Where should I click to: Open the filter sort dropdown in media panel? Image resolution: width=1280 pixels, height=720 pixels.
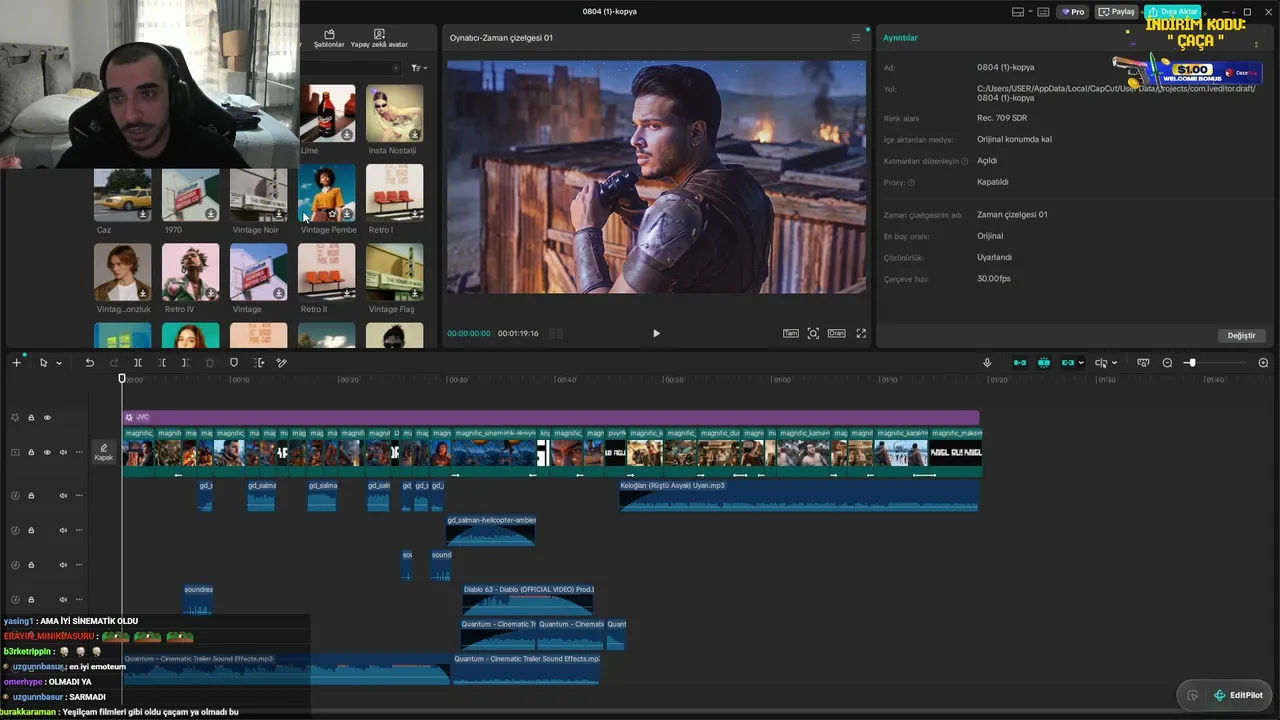(419, 68)
